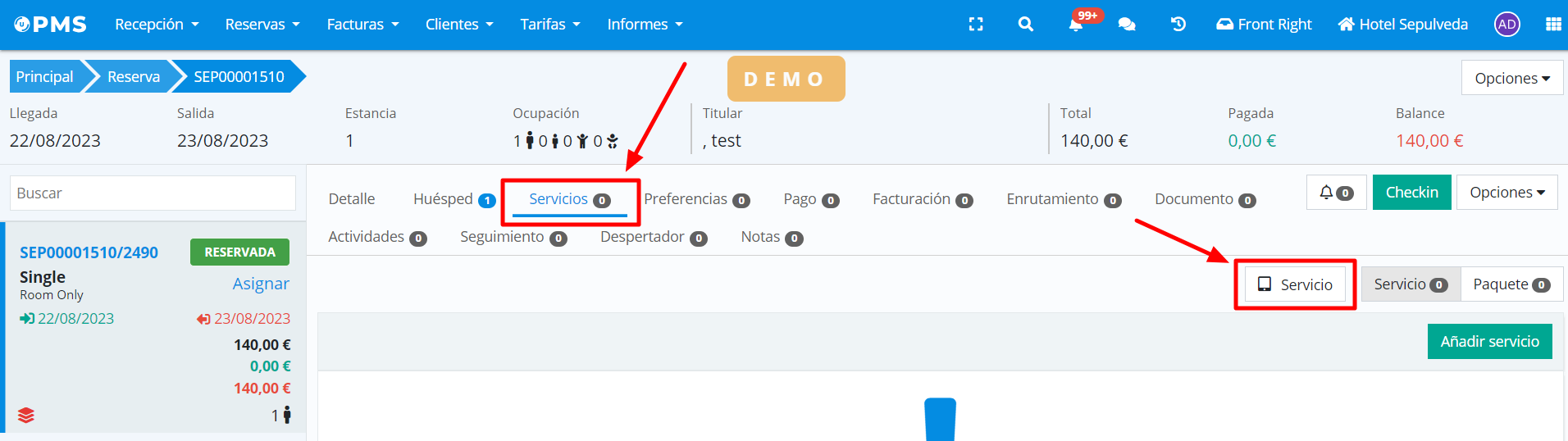Switch to the Servicios tab

coord(569,199)
